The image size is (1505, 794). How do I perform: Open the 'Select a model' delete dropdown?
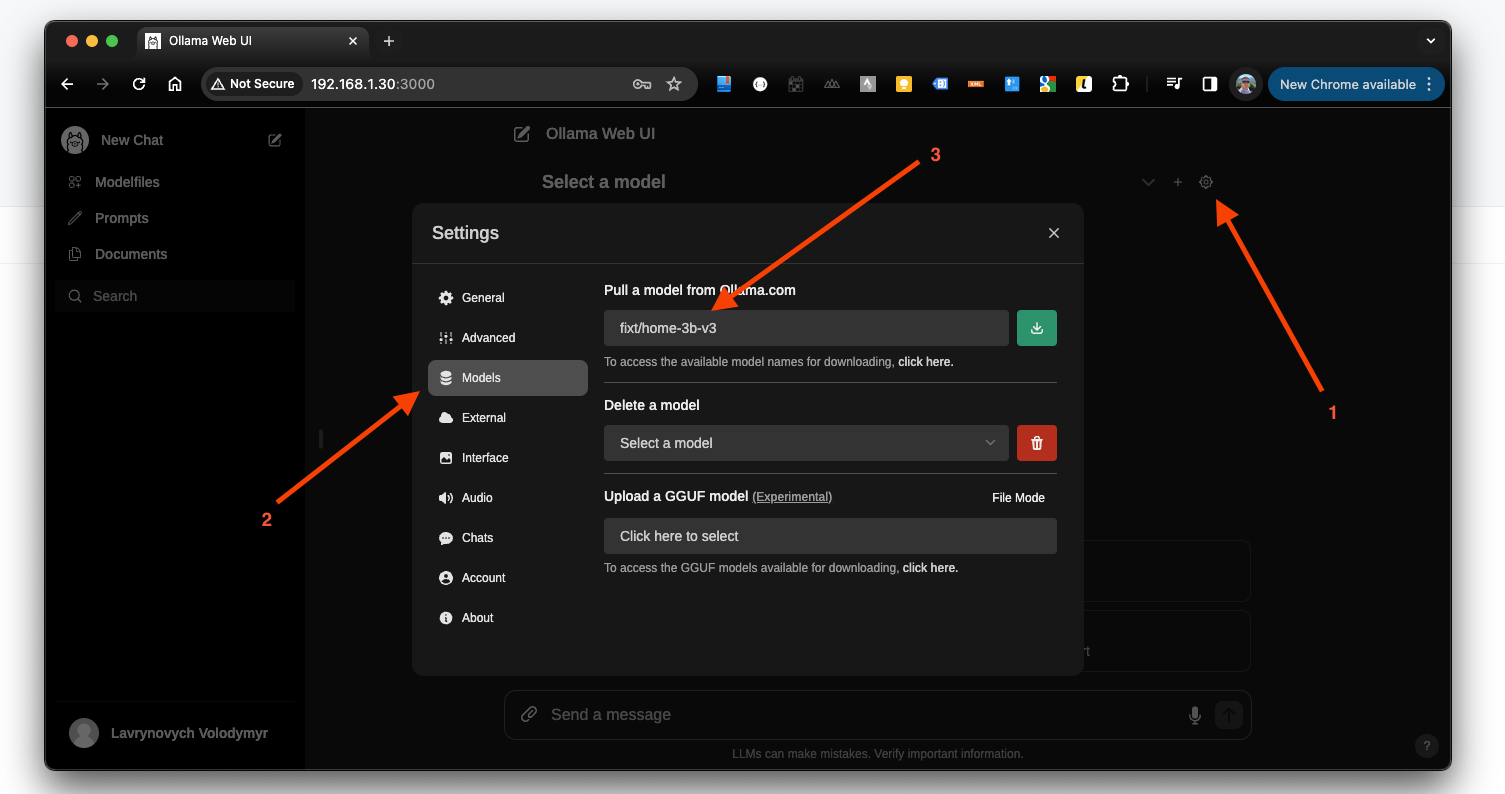click(x=806, y=443)
